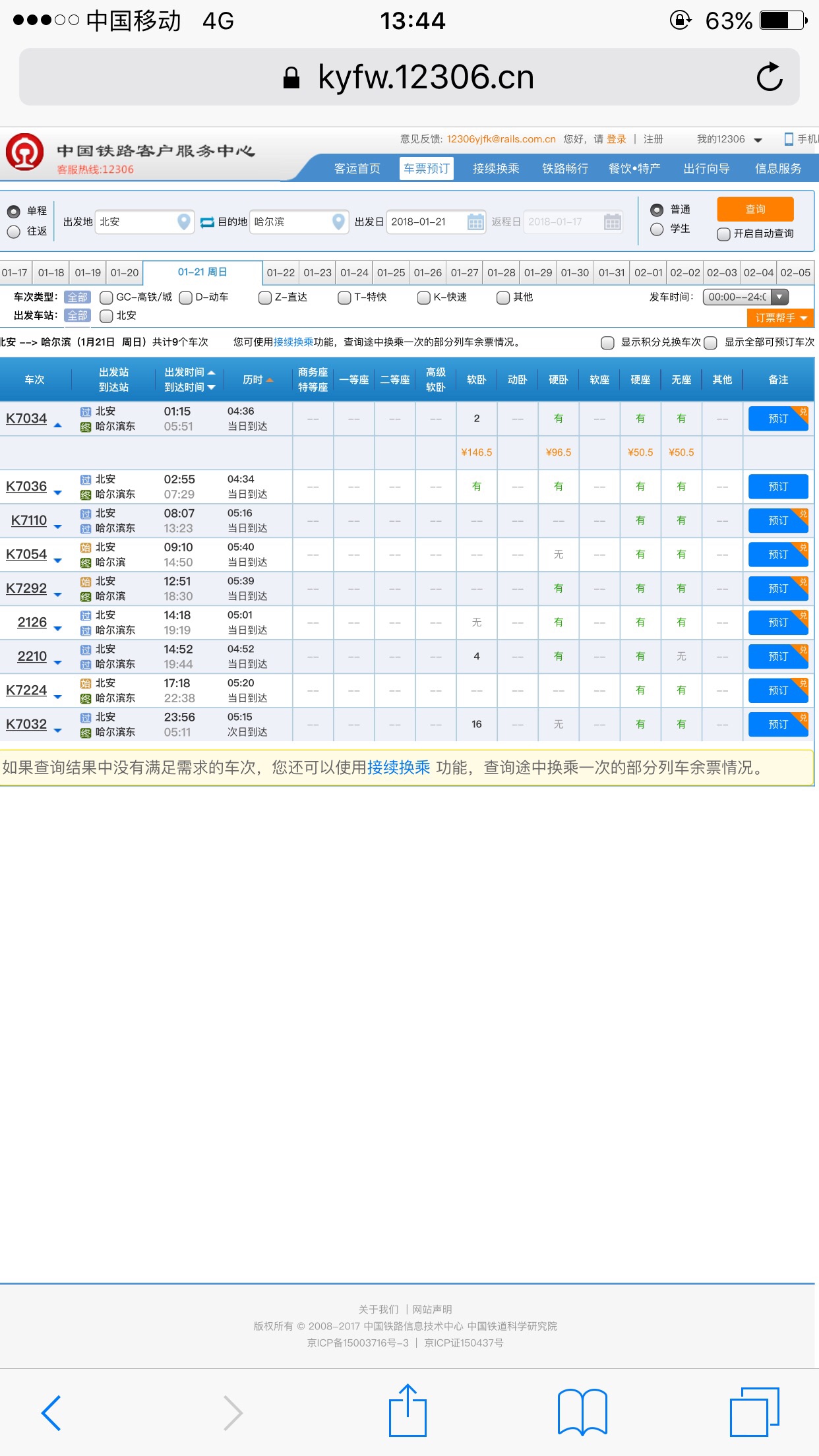Expand the 我的12306 menu
Viewport: 819px width, 1456px height.
coord(729,140)
